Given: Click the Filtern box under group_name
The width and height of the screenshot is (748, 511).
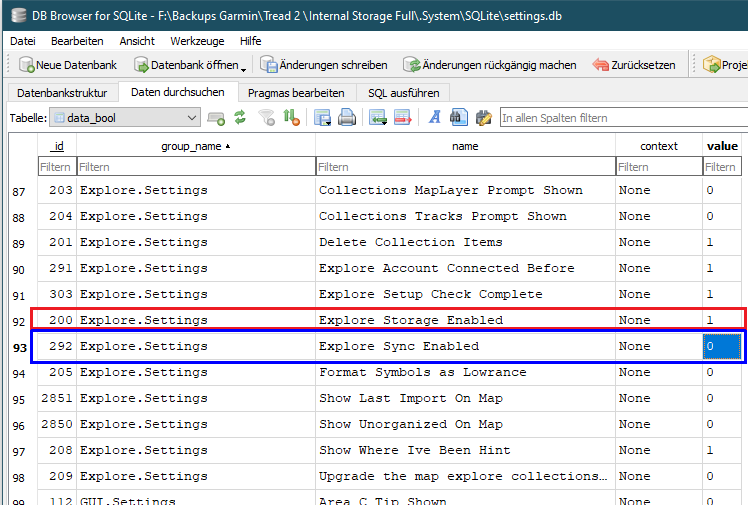Looking at the screenshot, I should pyautogui.click(x=196, y=167).
